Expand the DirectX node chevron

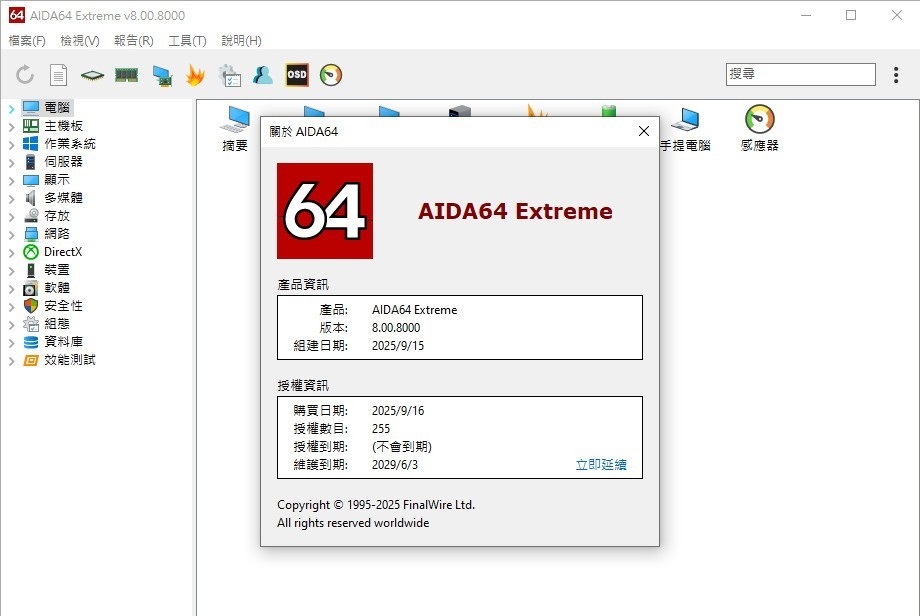click(11, 253)
